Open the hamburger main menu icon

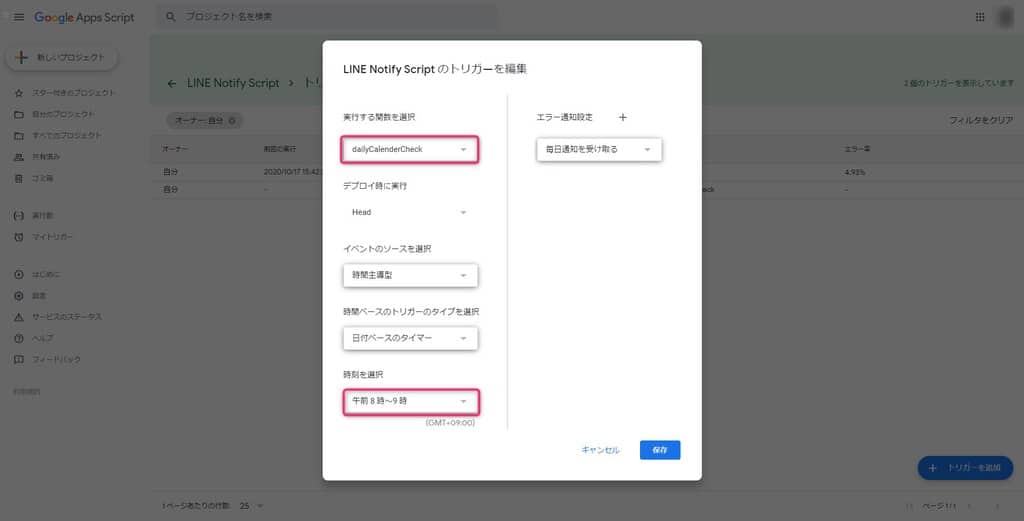click(x=19, y=17)
